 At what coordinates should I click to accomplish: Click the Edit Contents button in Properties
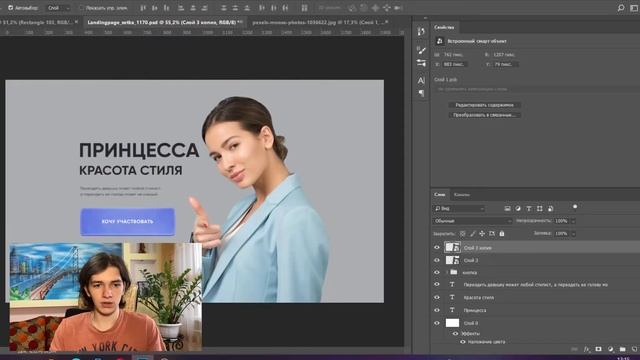point(484,105)
